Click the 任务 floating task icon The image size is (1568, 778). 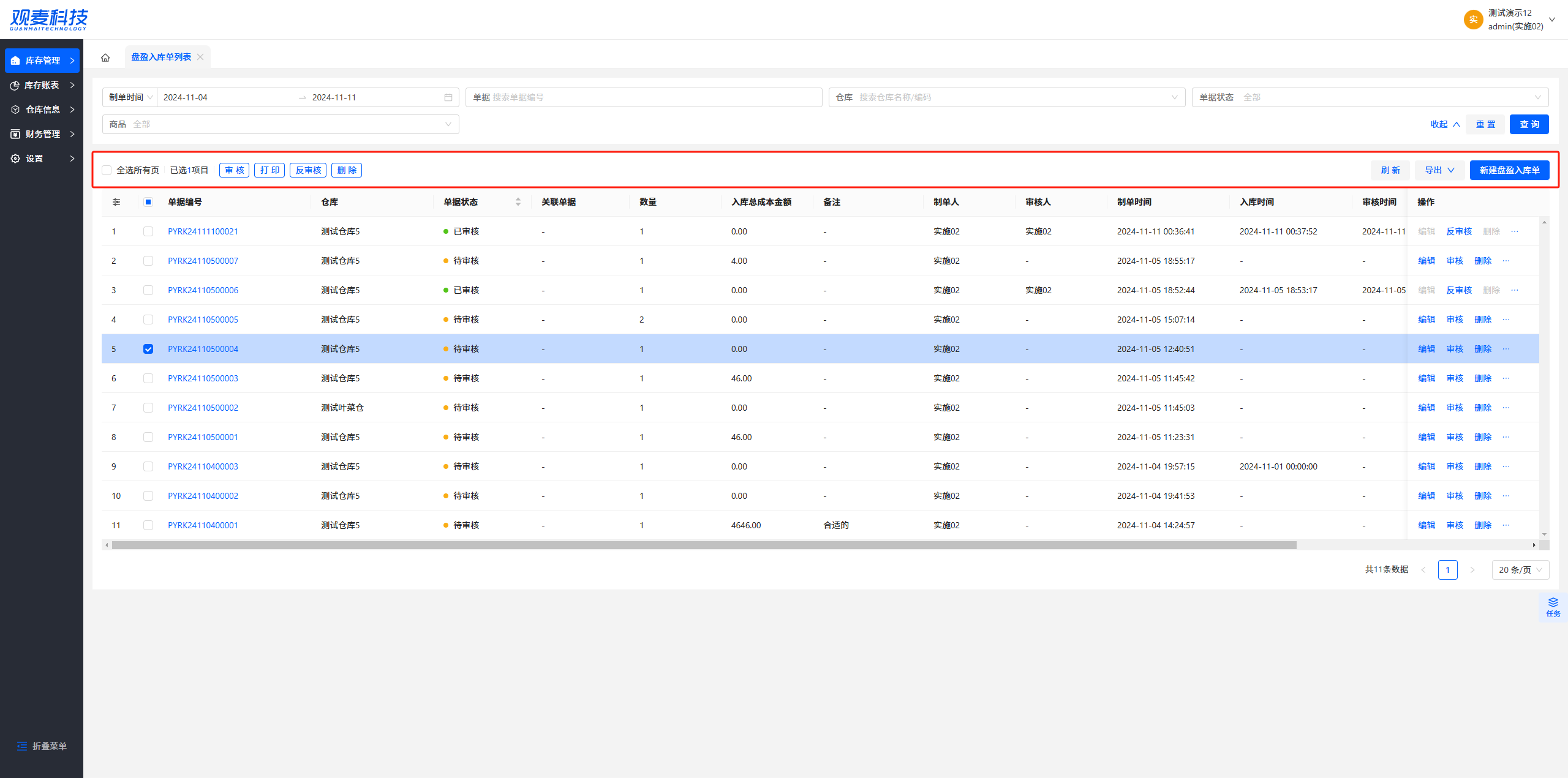point(1553,607)
